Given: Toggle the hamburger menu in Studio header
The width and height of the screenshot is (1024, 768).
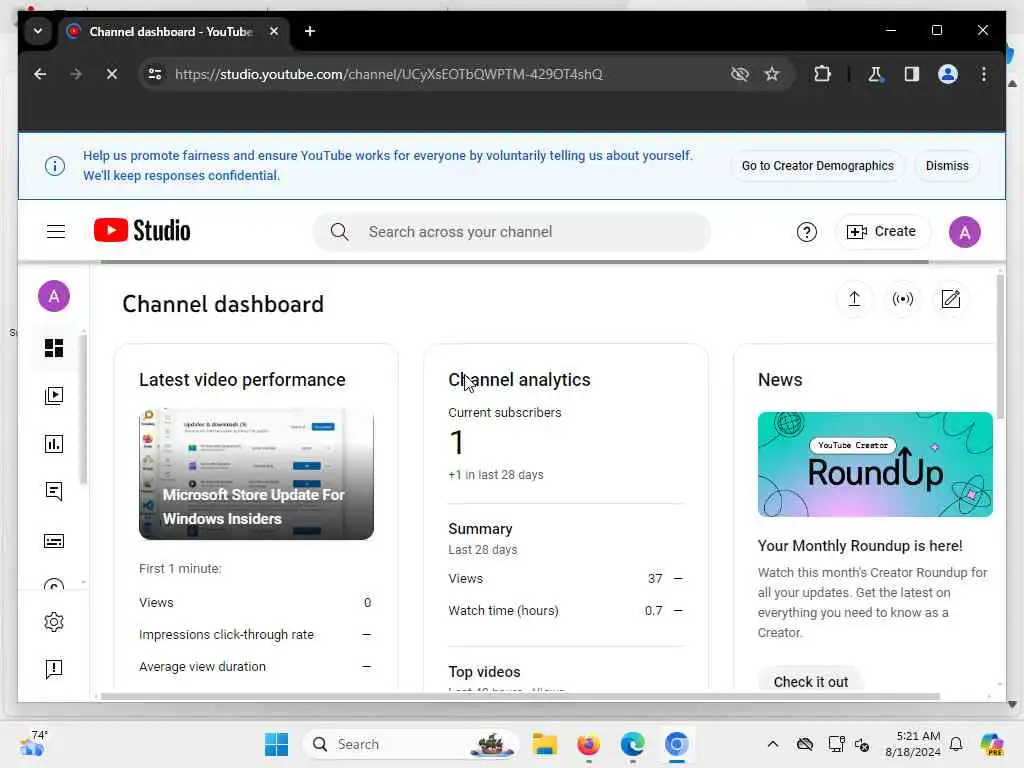Looking at the screenshot, I should point(56,232).
